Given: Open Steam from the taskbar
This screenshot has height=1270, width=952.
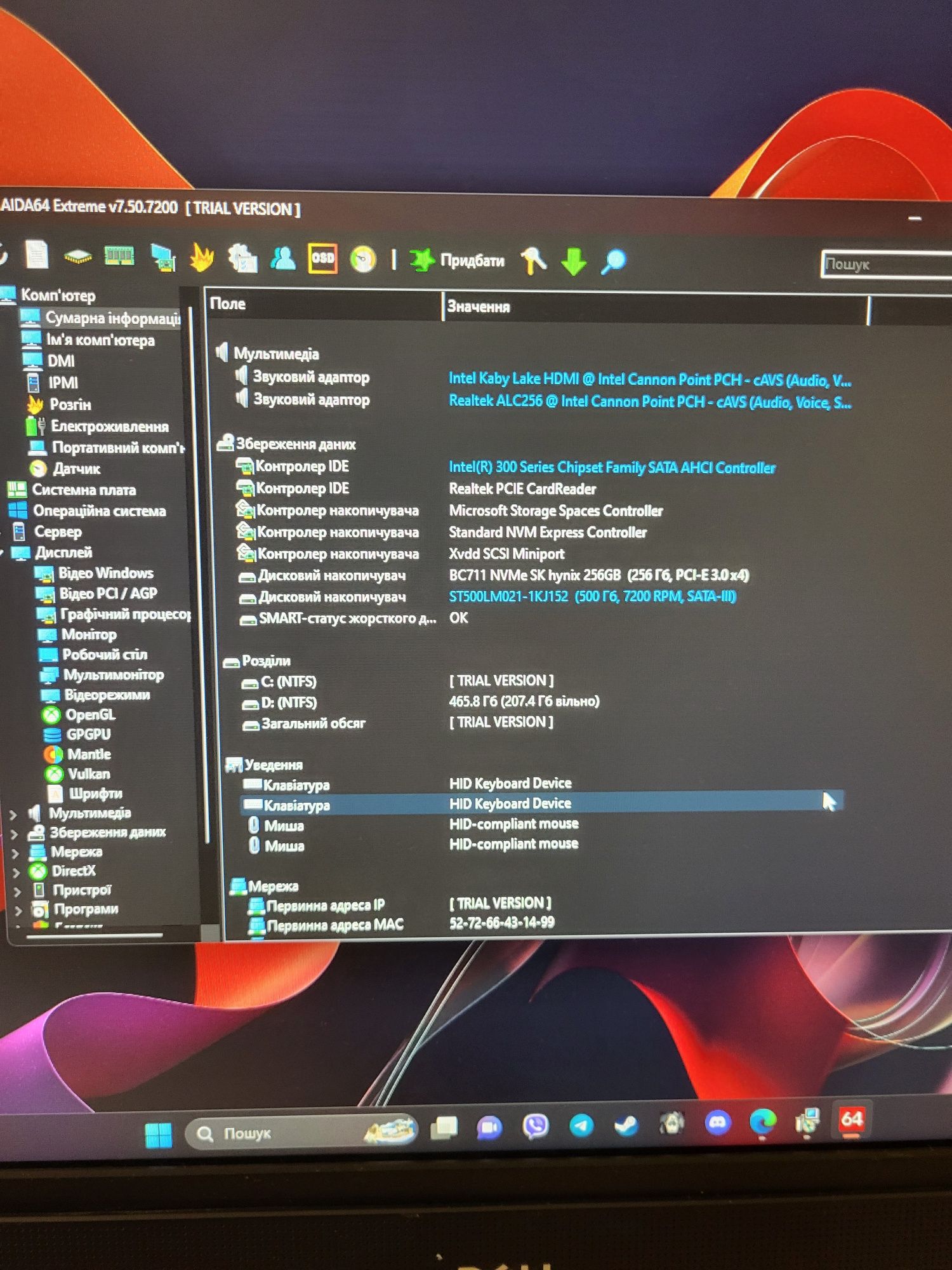Looking at the screenshot, I should 626,1125.
